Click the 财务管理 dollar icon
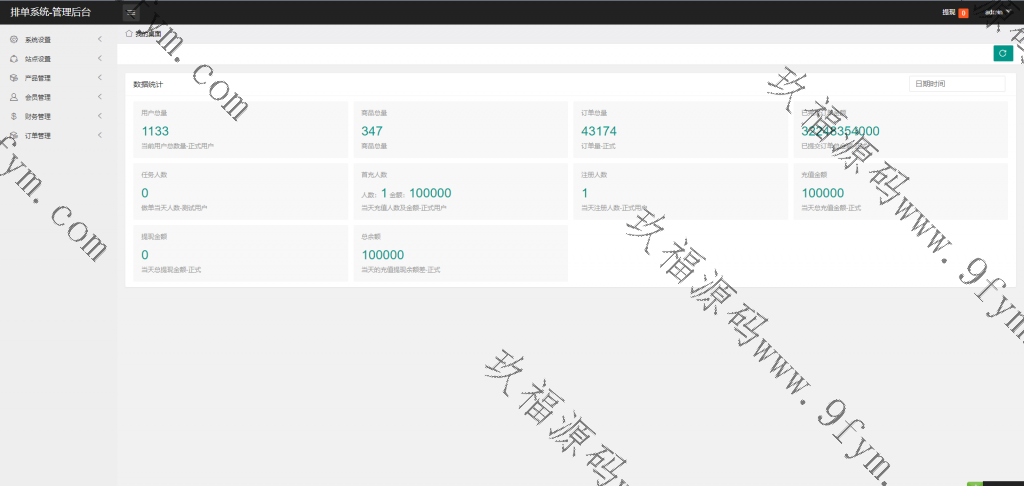1024x486 pixels. coord(13,116)
